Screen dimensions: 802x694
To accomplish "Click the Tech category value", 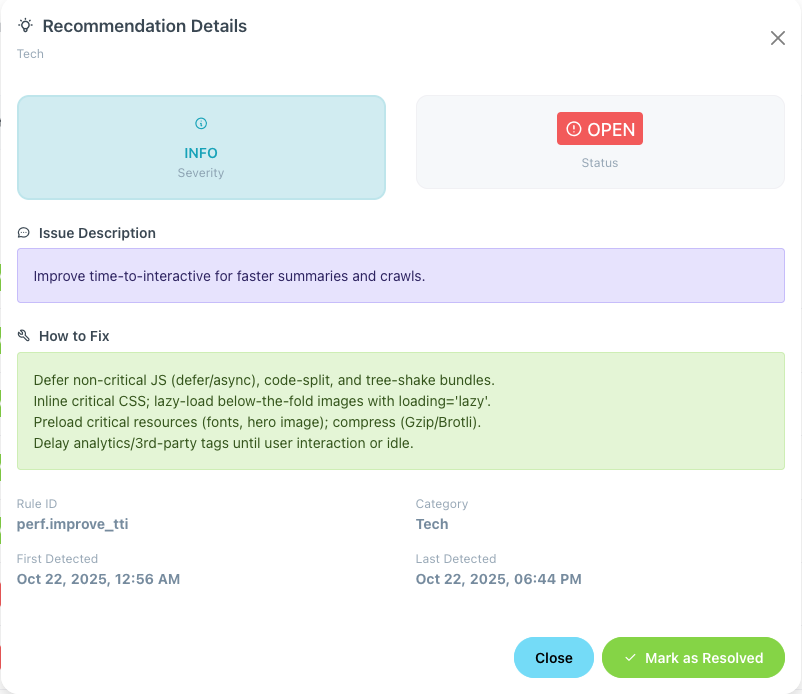I will [432, 524].
